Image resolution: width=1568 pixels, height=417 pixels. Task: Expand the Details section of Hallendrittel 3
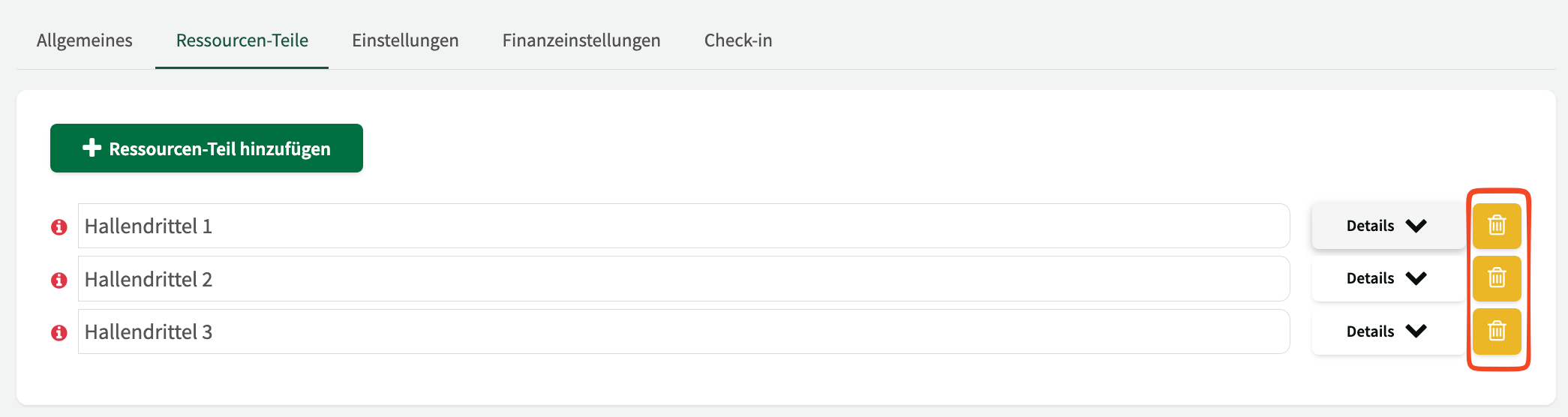pyautogui.click(x=1386, y=331)
